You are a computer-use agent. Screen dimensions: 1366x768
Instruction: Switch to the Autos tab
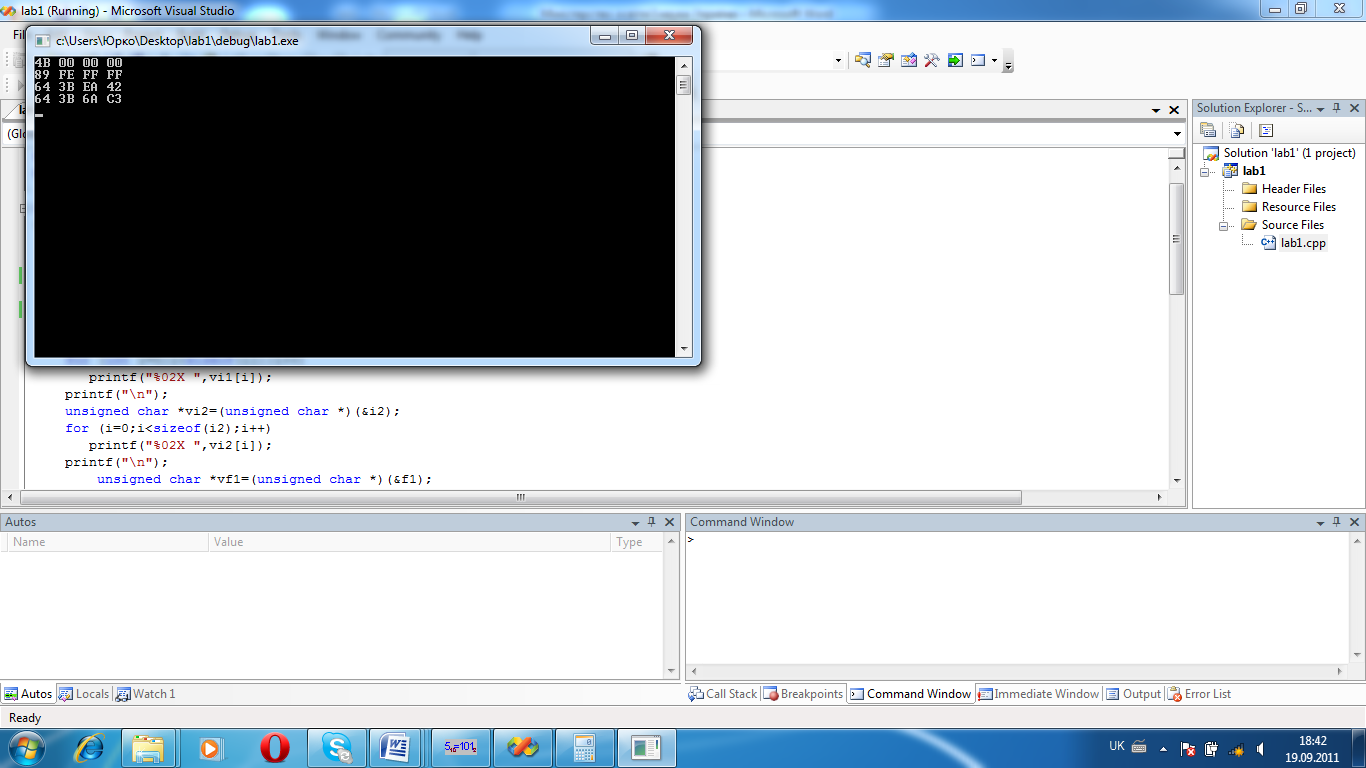[x=28, y=694]
